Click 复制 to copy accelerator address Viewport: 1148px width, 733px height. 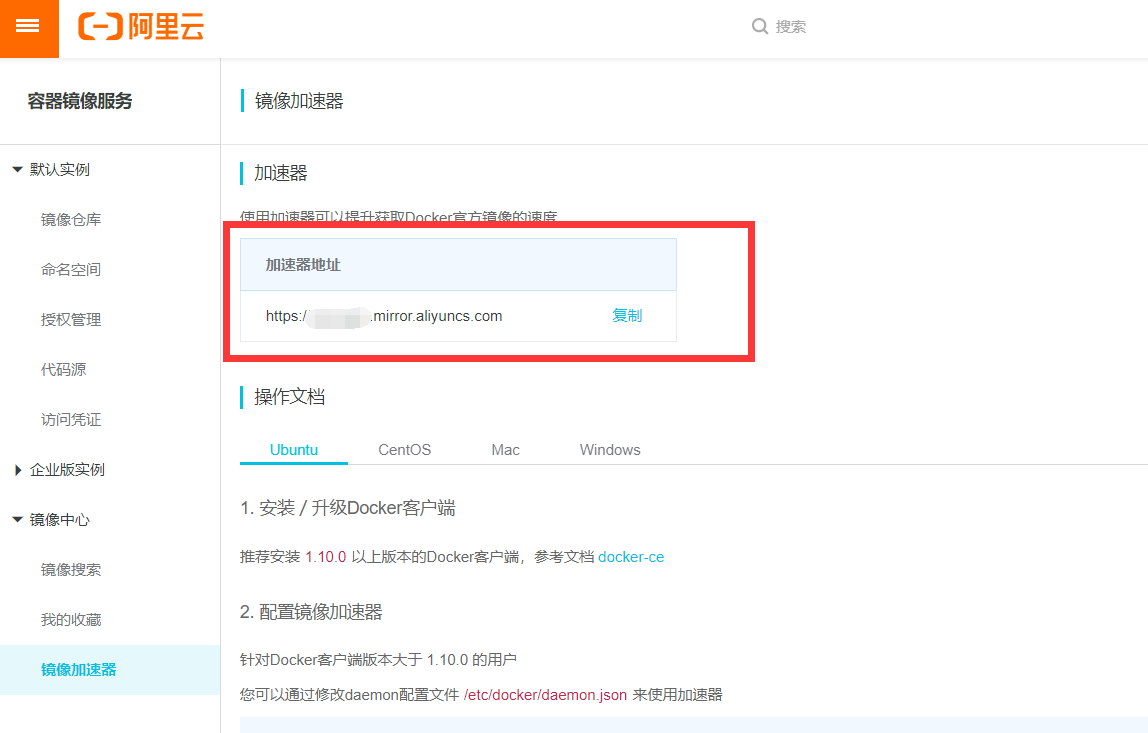[x=627, y=316]
